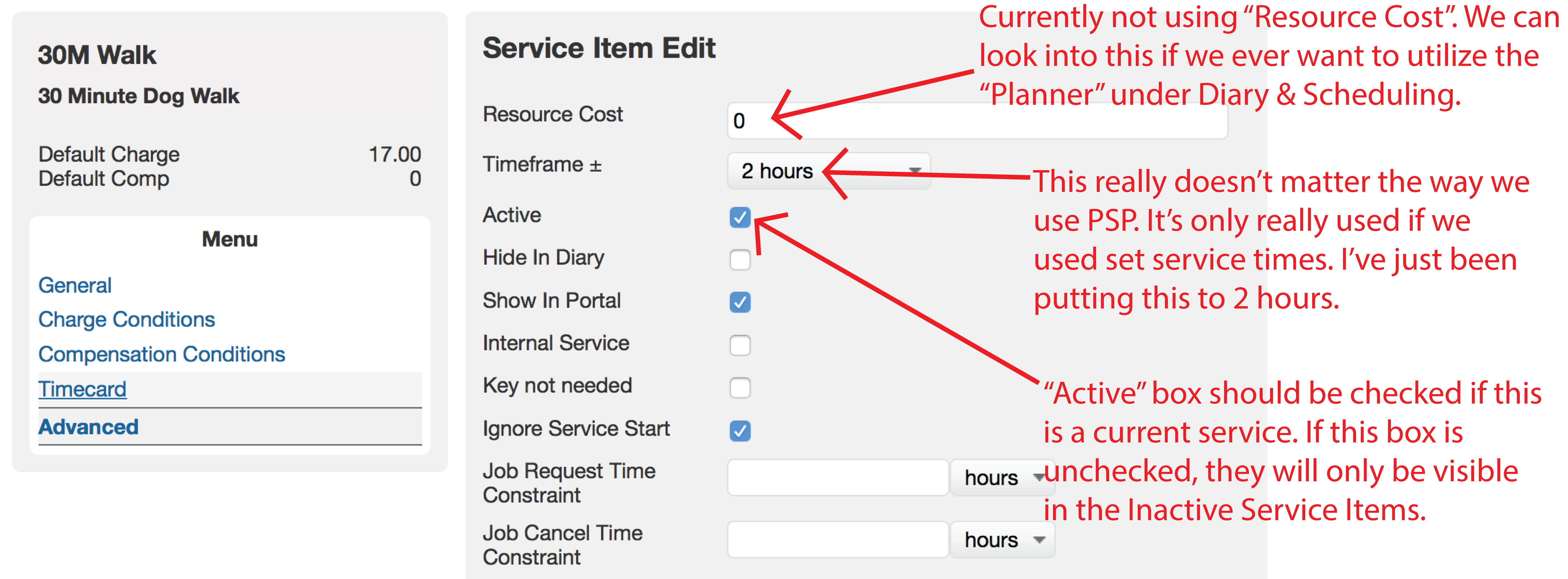Open Charge Conditions menu link
This screenshot has height=579, width=1568.
(127, 320)
